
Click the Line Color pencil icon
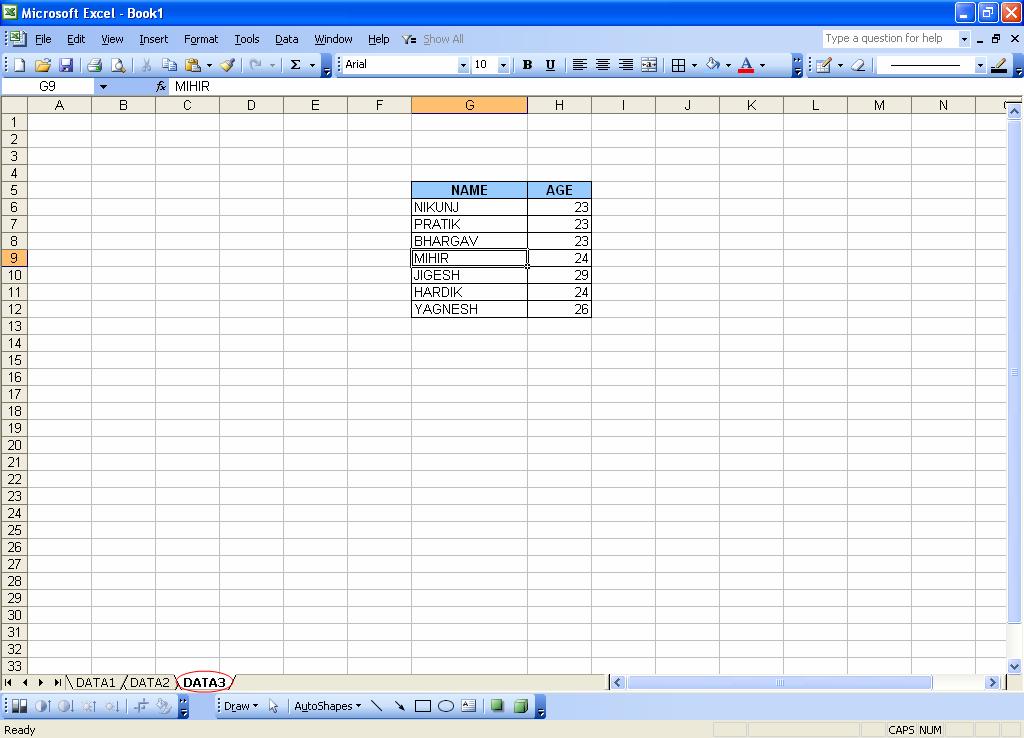click(x=999, y=65)
